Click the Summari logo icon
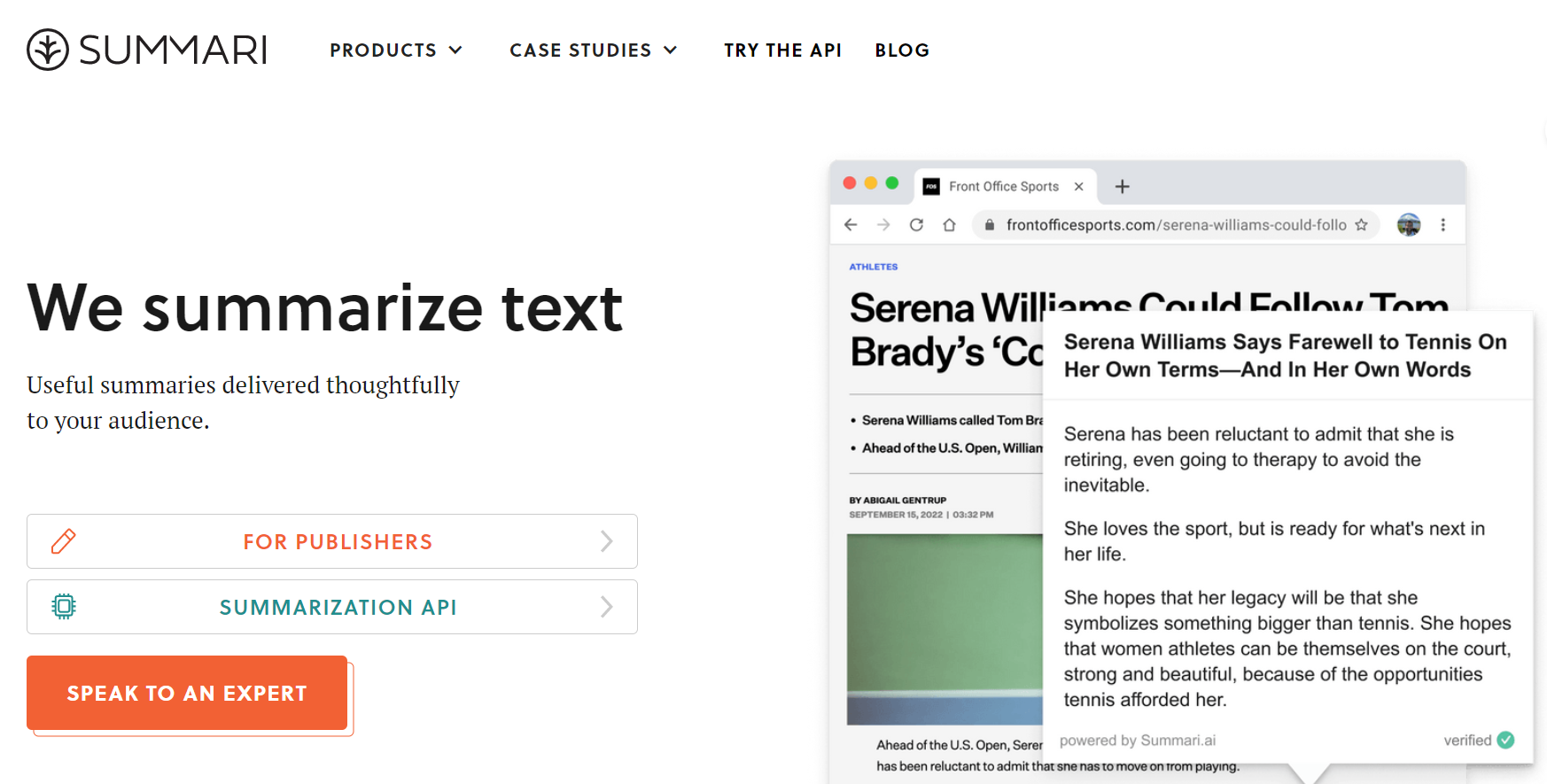This screenshot has height=784, width=1547. (48, 50)
